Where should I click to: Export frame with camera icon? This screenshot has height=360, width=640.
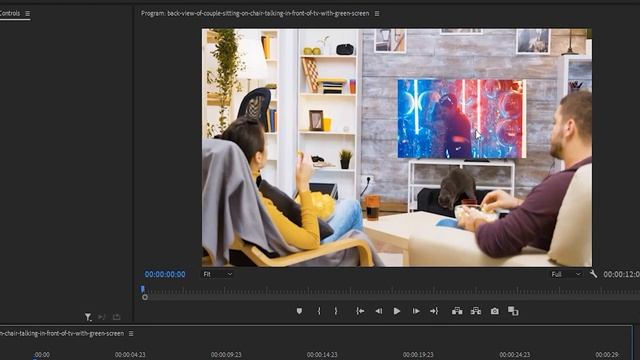click(x=495, y=311)
